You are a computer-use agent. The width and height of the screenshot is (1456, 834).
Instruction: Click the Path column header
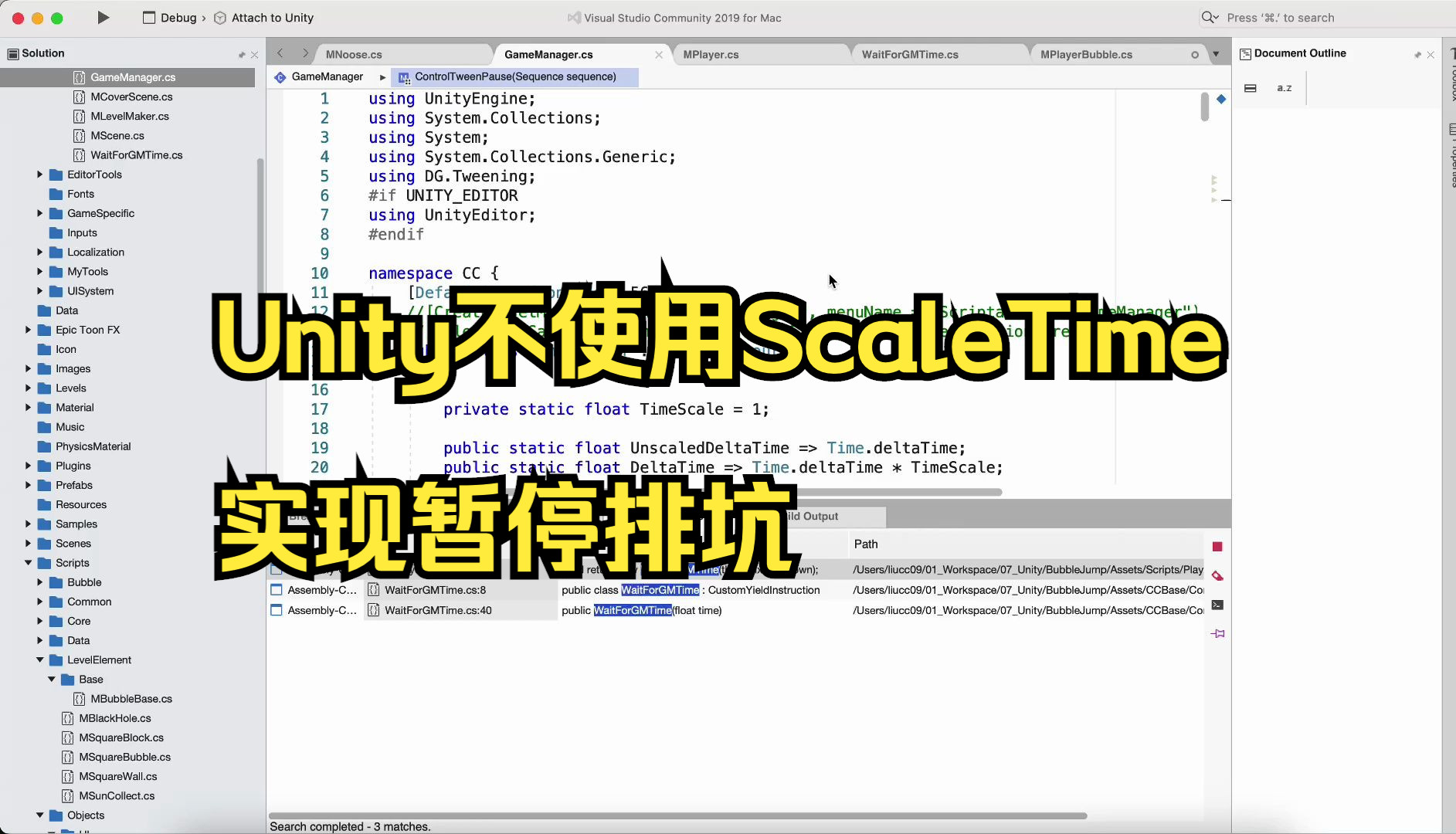pos(866,544)
